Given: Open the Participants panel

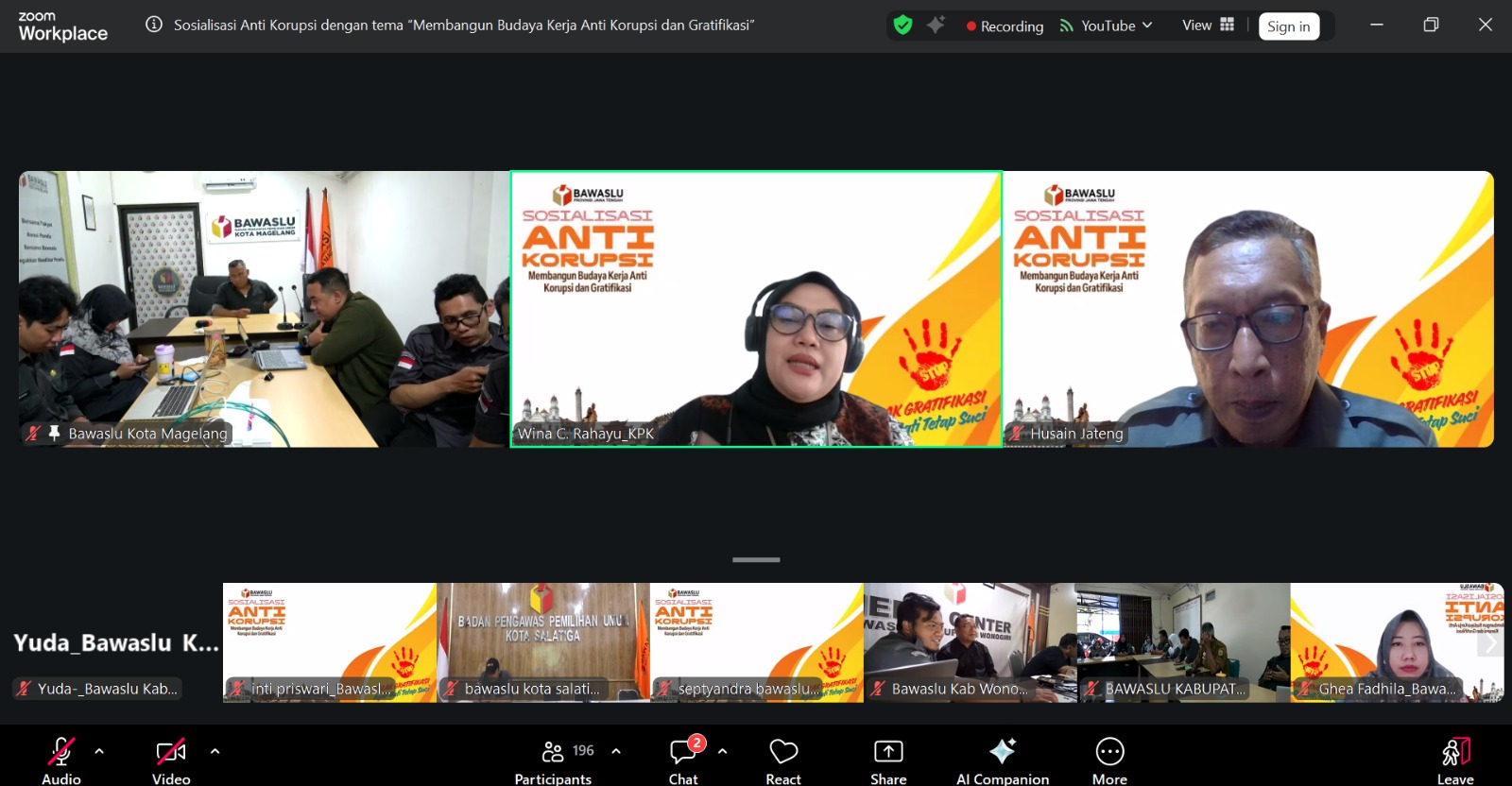Looking at the screenshot, I should coord(553,760).
